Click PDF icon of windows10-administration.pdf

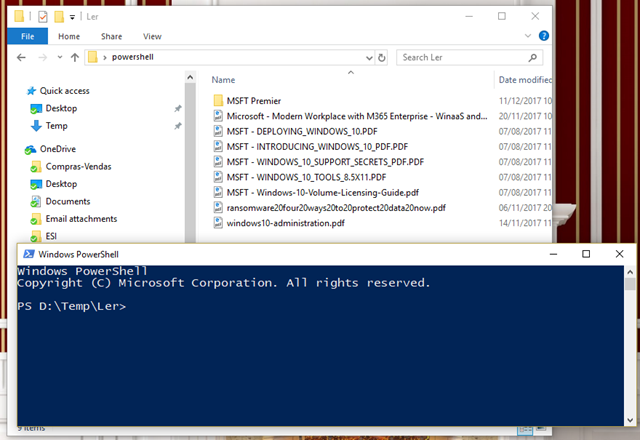[218, 223]
